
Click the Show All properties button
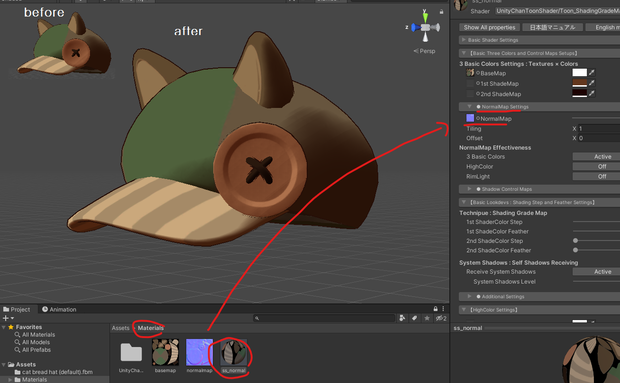click(x=489, y=27)
